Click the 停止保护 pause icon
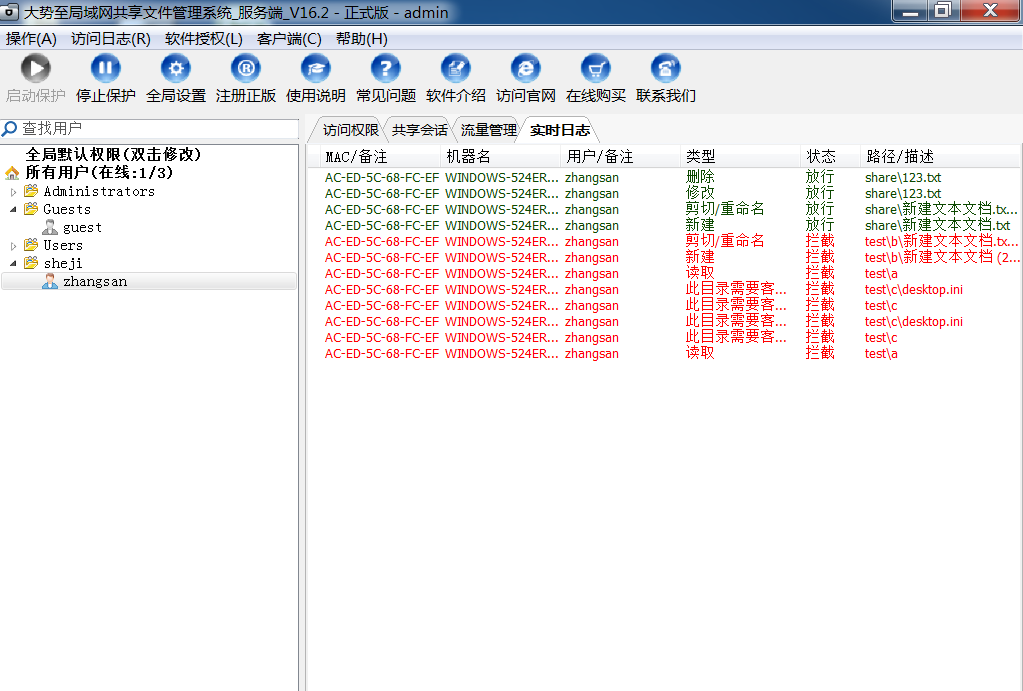The height and width of the screenshot is (691, 1023). pos(105,69)
